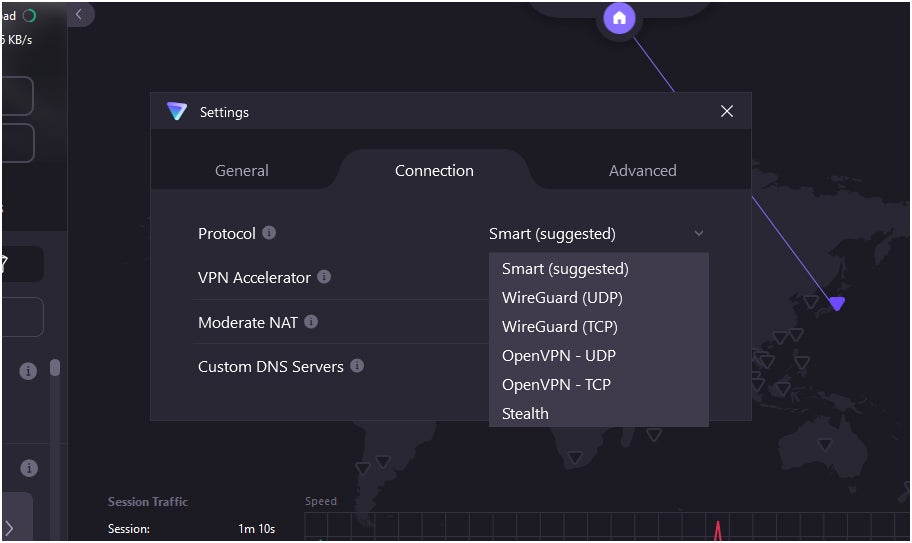The image size is (912, 543).
Task: Click the Speed graph label
Action: click(320, 501)
